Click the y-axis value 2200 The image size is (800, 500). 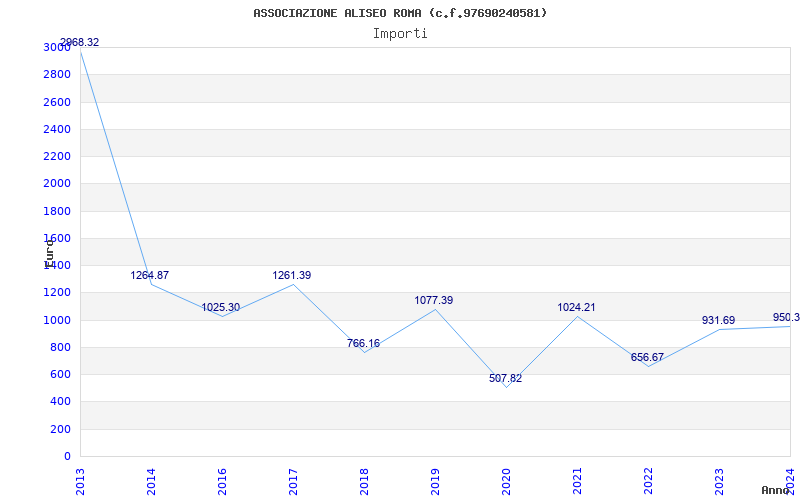tap(57, 156)
